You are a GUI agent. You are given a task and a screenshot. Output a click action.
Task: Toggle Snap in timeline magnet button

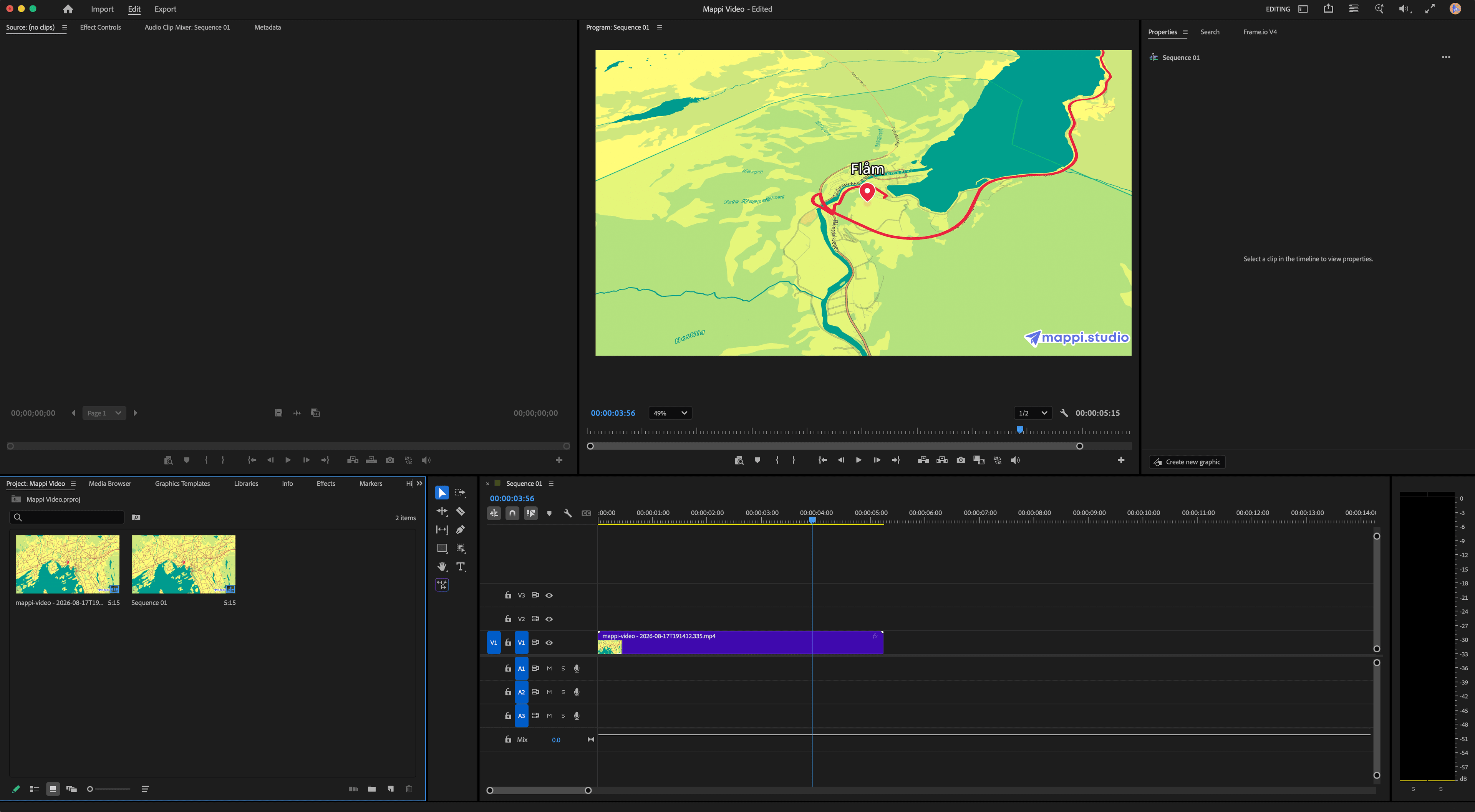pos(512,513)
